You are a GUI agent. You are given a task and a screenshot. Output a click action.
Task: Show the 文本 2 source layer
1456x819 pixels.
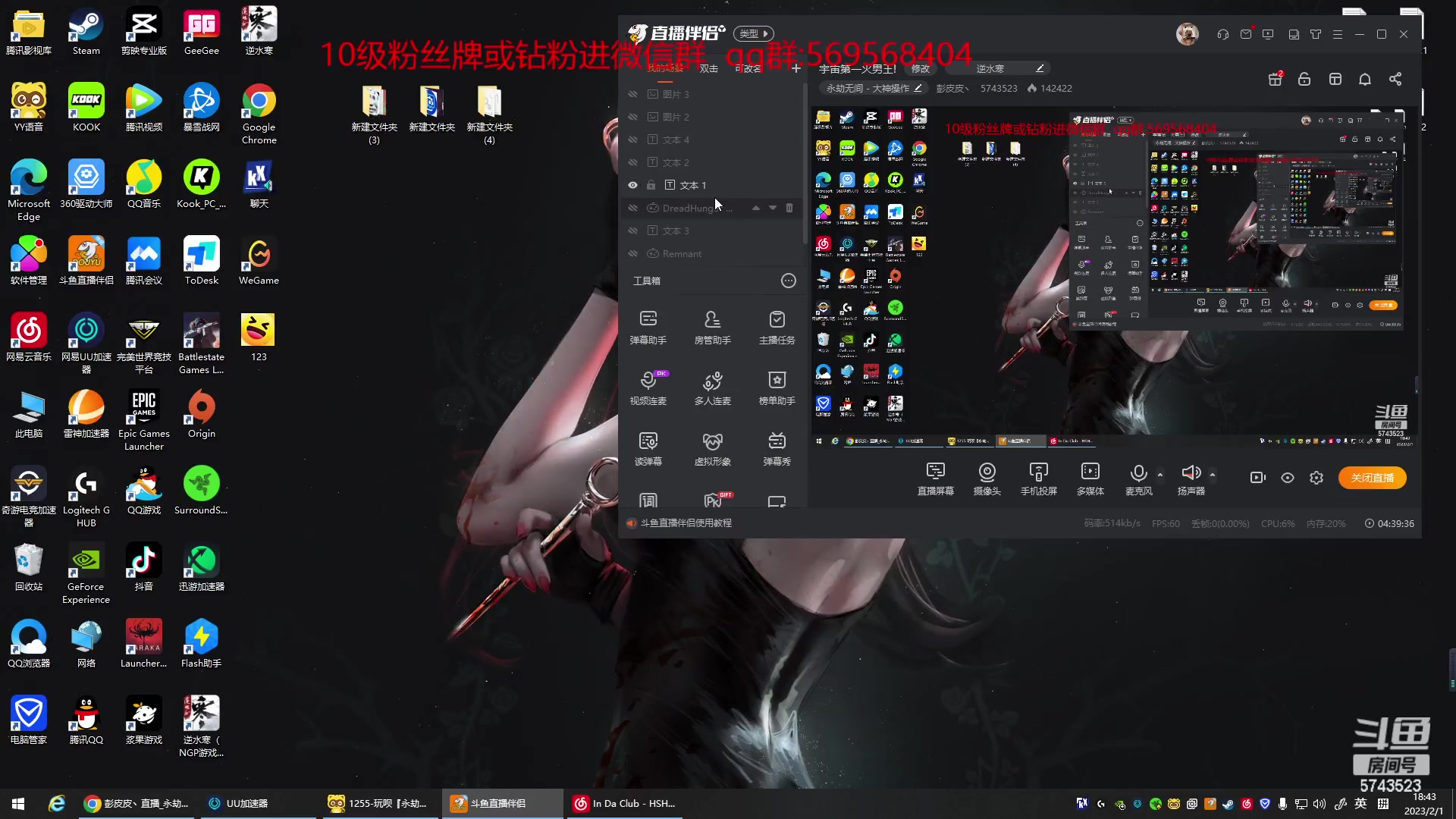point(632,162)
